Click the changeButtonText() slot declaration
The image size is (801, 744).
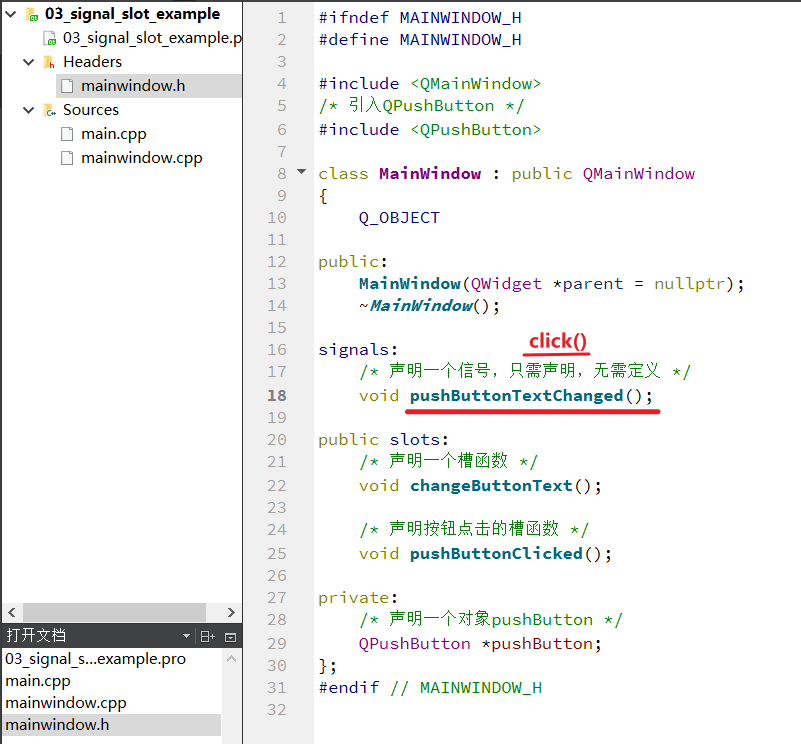point(505,486)
